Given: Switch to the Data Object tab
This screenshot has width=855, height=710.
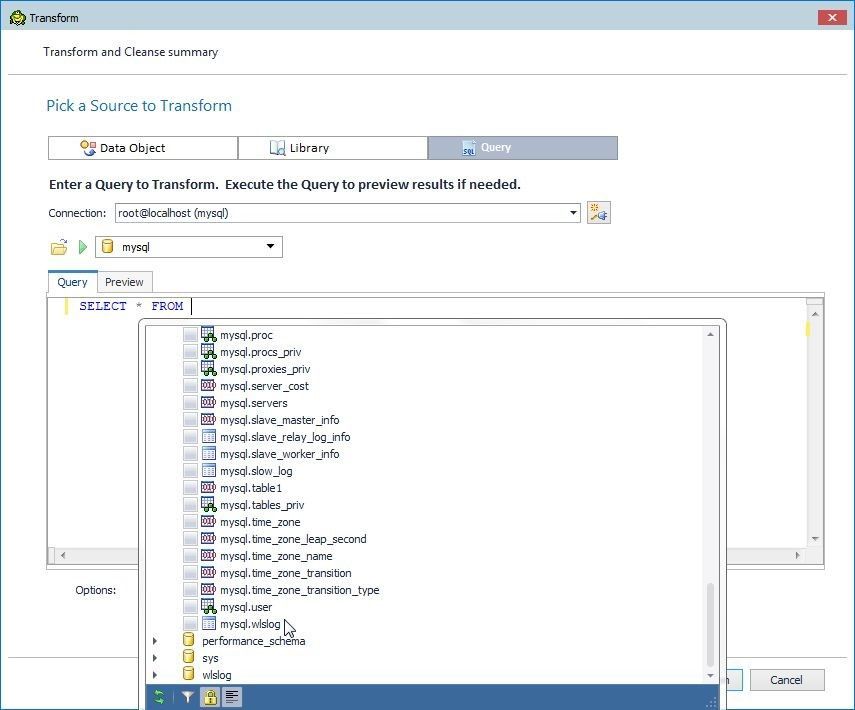Looking at the screenshot, I should (143, 148).
